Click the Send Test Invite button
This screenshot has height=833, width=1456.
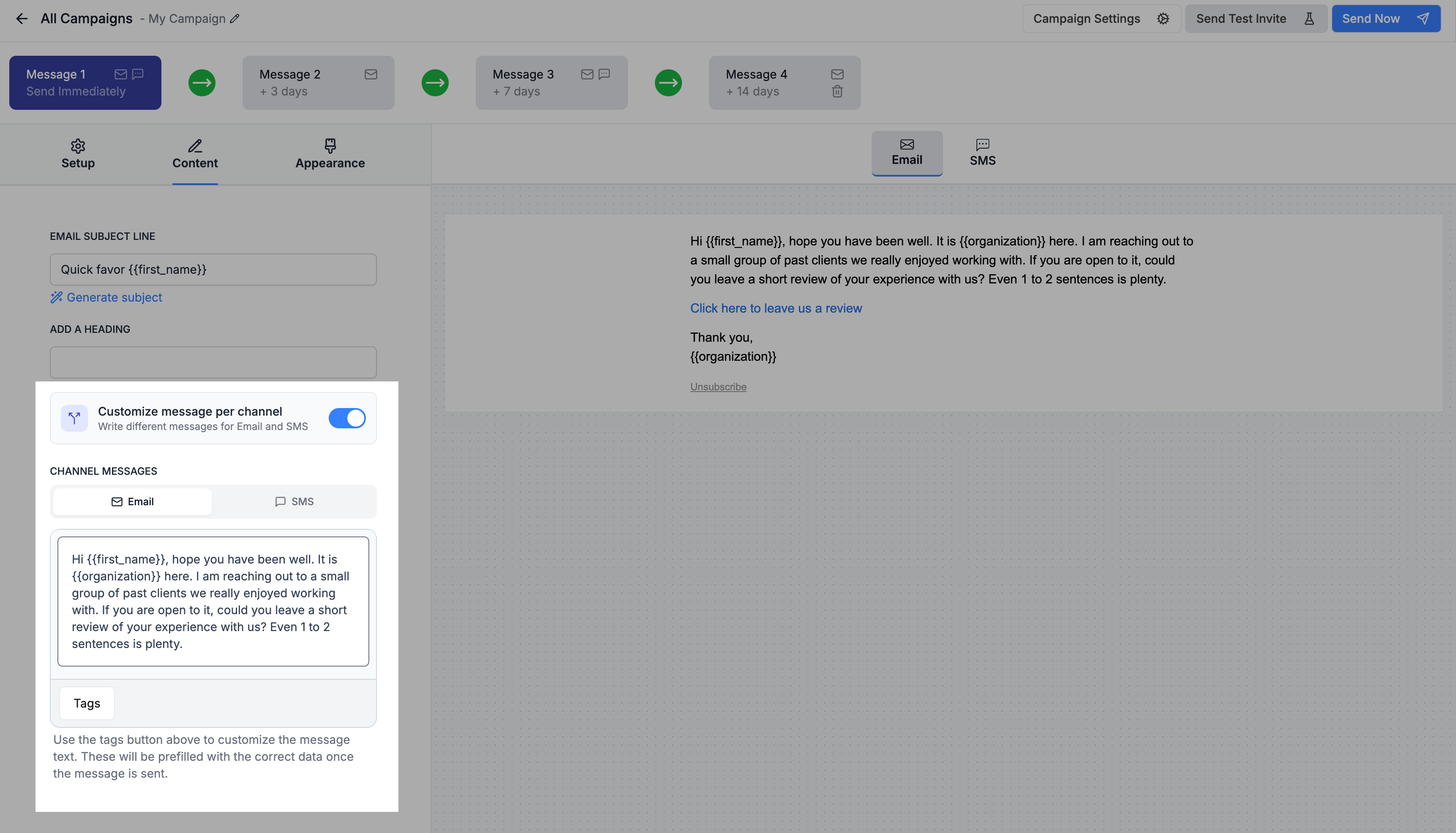[x=1255, y=19]
